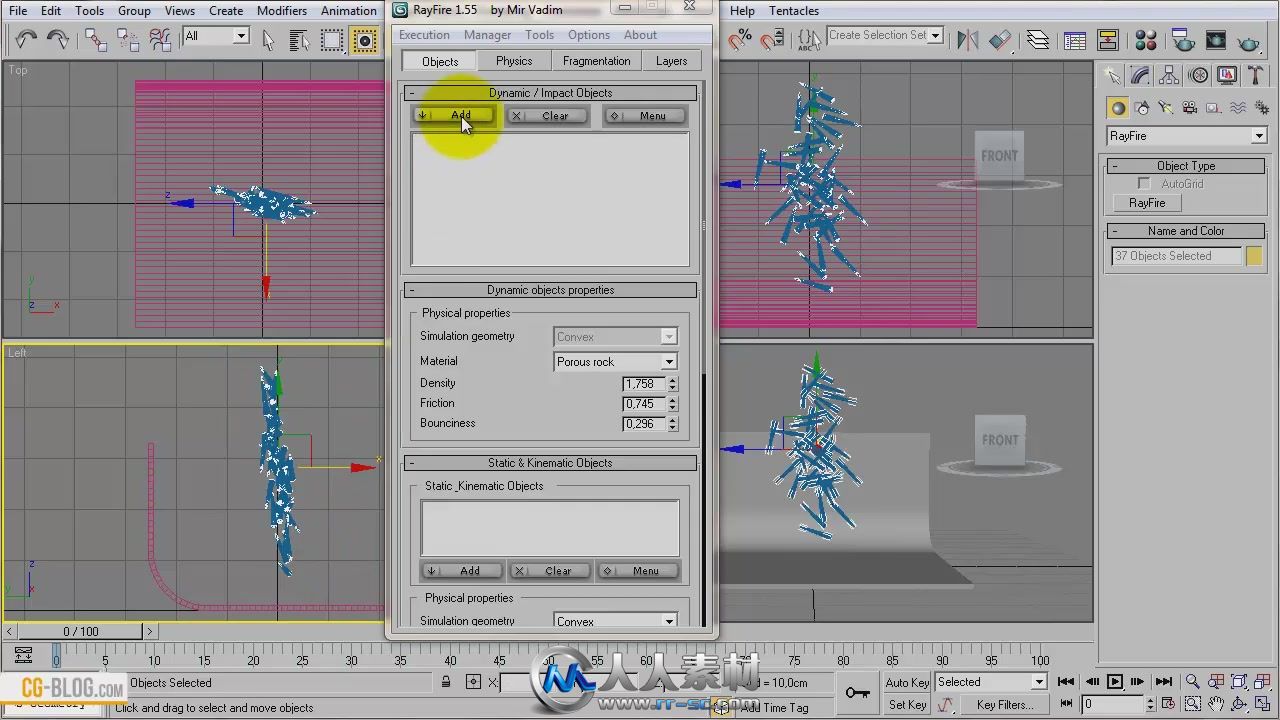Switch to the Fragmentation tab in RayFire
Image resolution: width=1280 pixels, height=720 pixels.
click(x=596, y=61)
